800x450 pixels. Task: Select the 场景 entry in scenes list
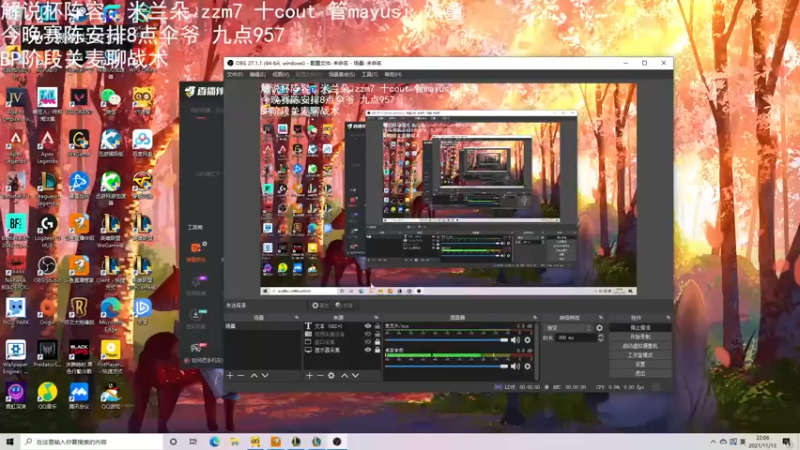(263, 326)
